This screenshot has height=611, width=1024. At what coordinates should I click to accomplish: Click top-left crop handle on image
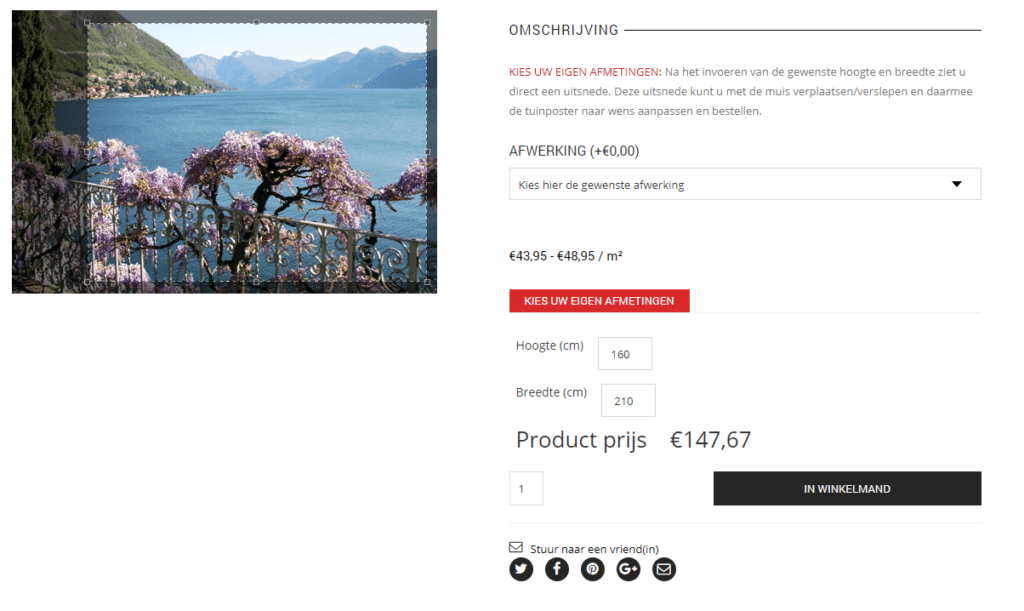coord(88,23)
